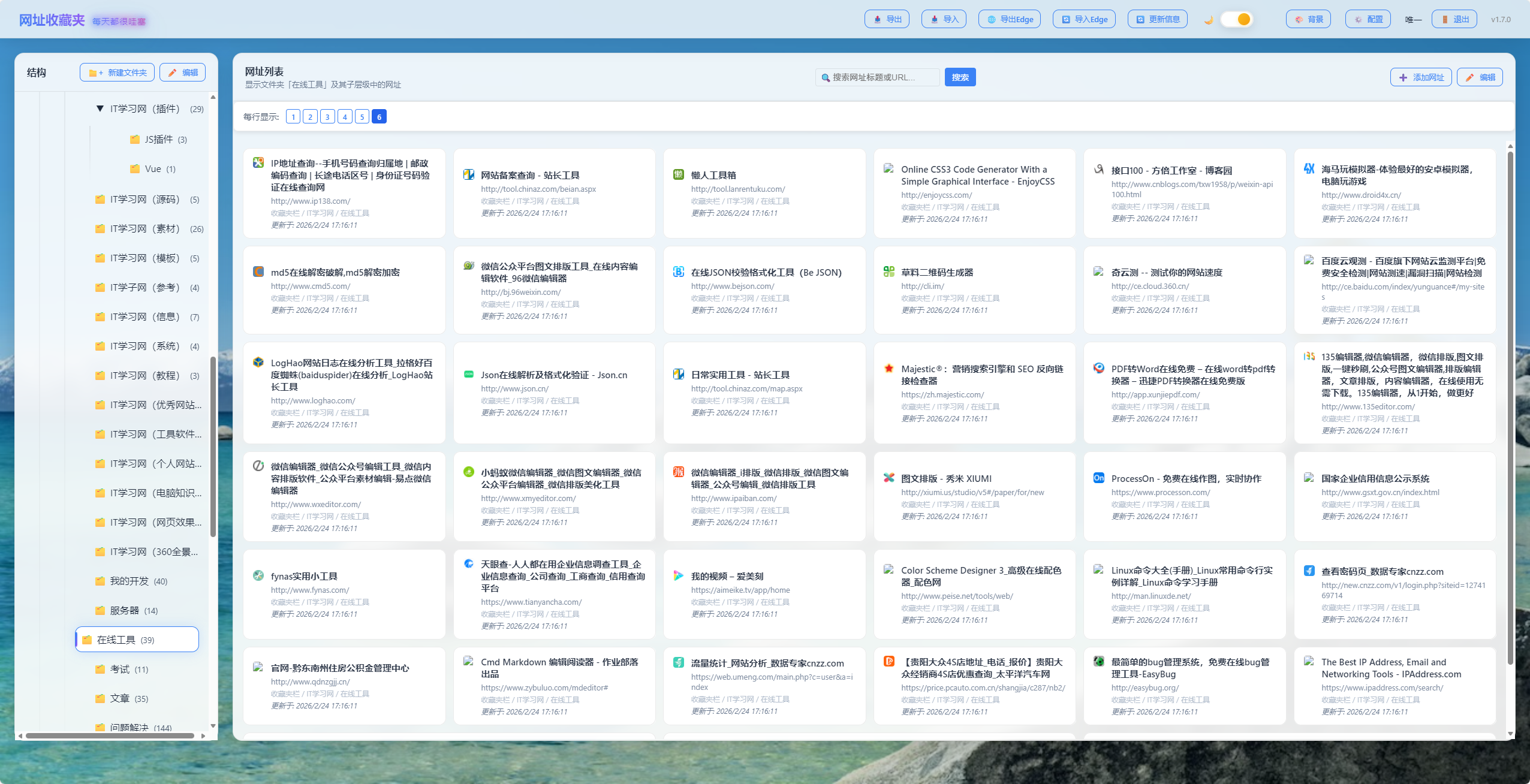Open the JS插件 subfolder
This screenshot has width=1530, height=784.
pos(158,139)
